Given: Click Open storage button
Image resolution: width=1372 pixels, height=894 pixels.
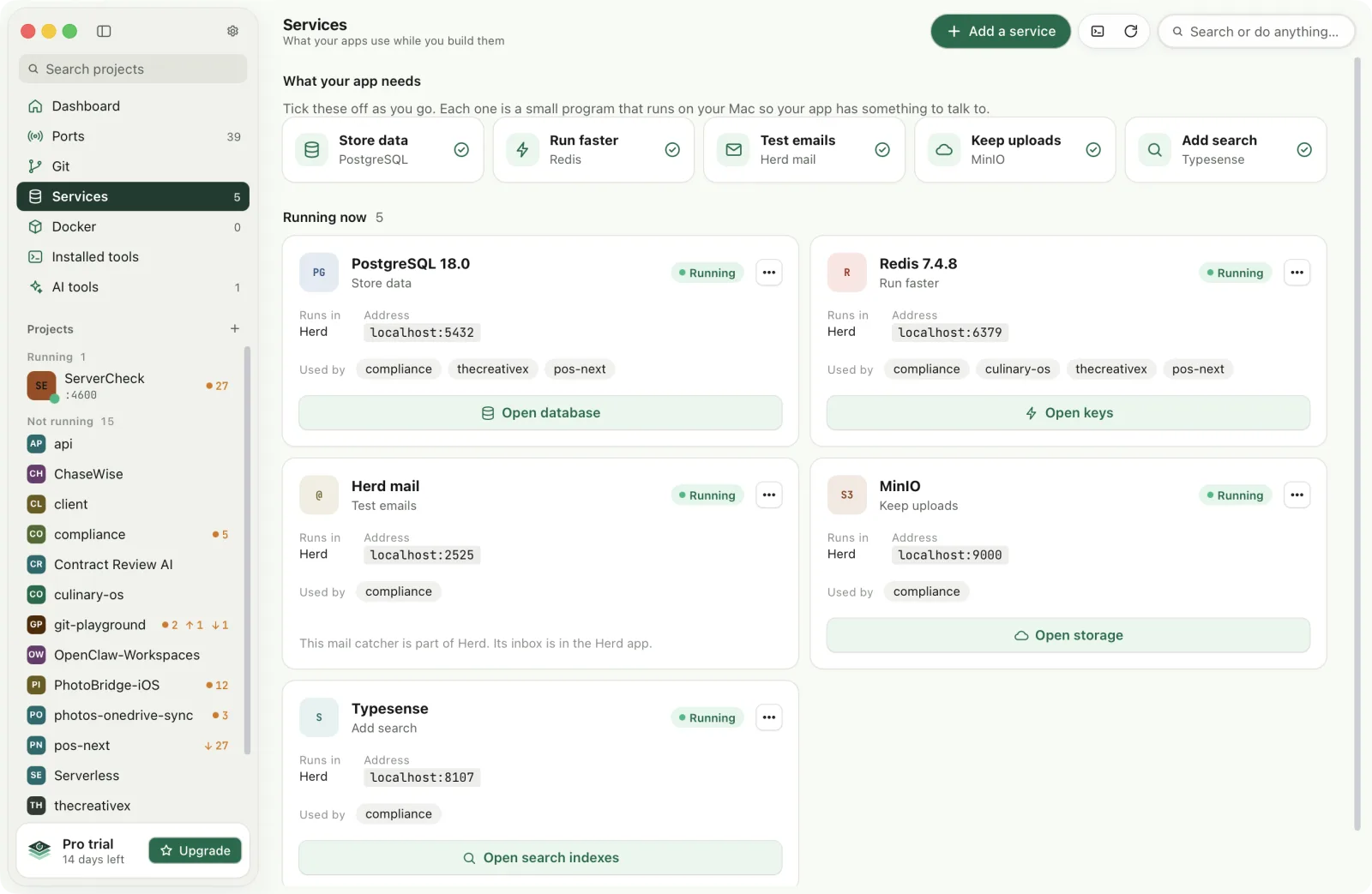Looking at the screenshot, I should pyautogui.click(x=1068, y=635).
